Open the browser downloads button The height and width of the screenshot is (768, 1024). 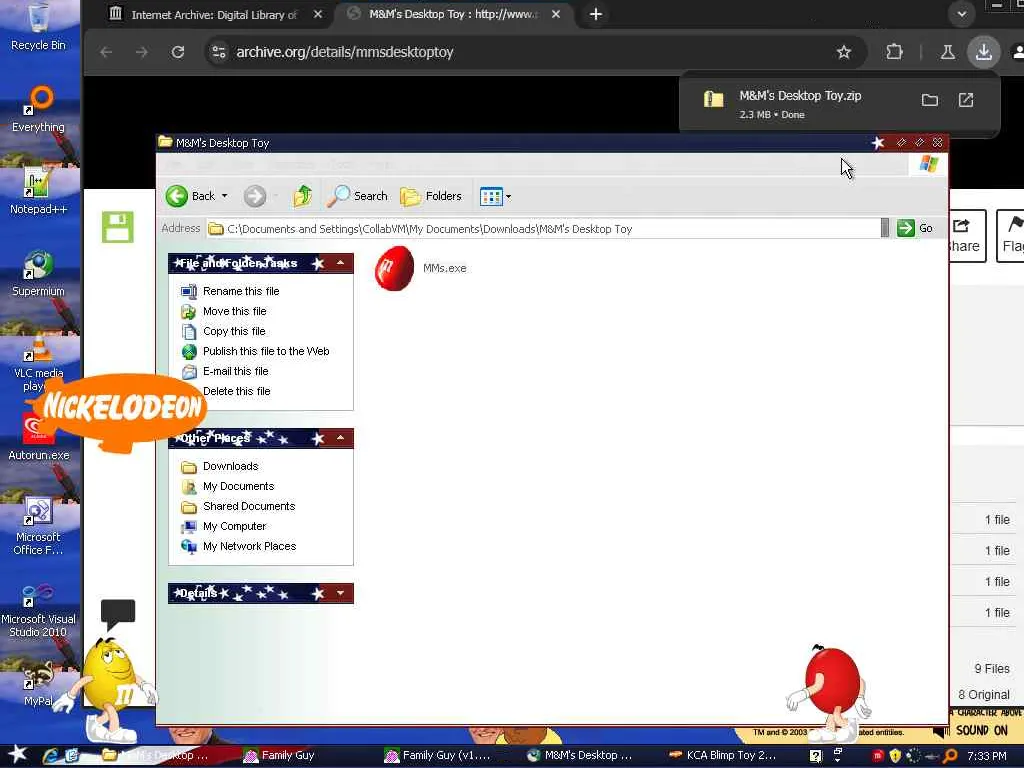[984, 52]
